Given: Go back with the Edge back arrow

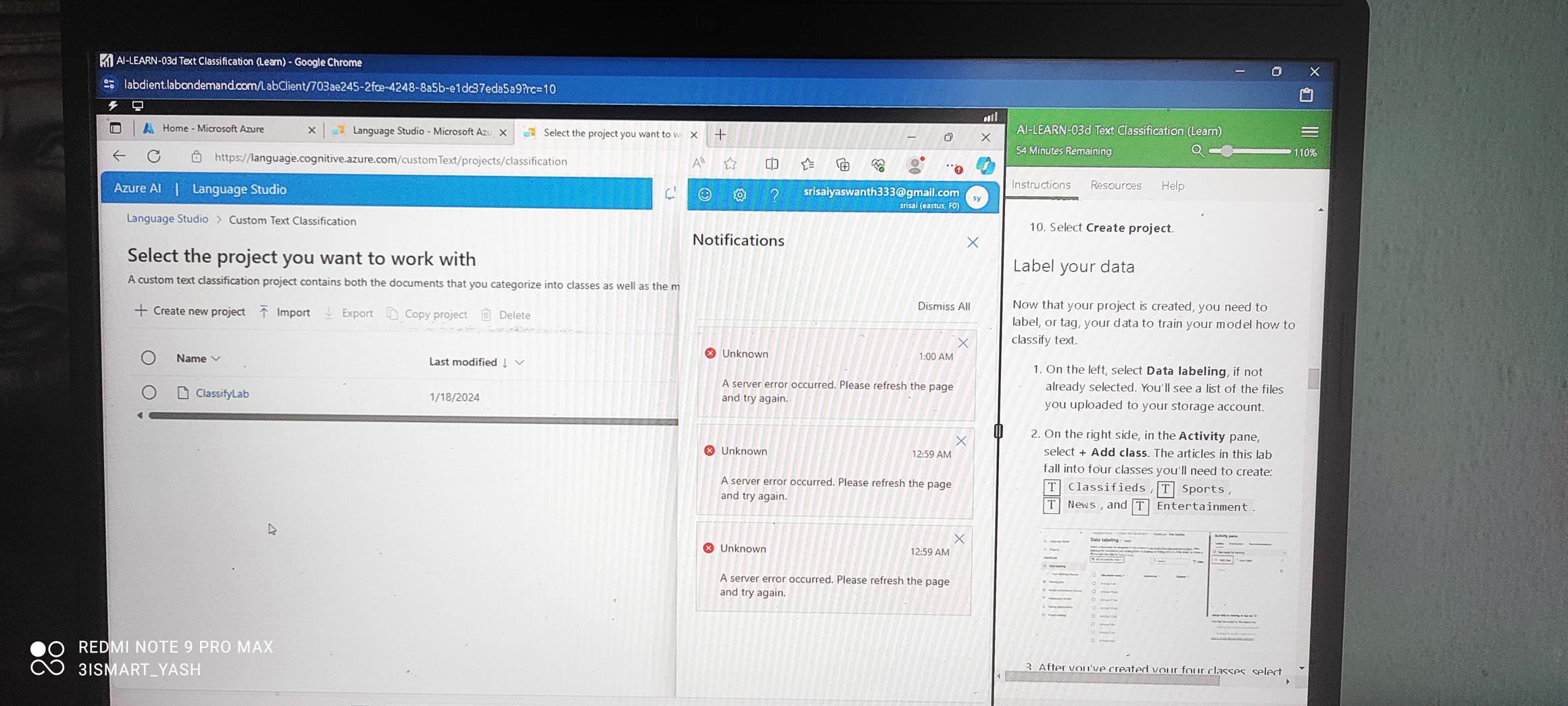Looking at the screenshot, I should pos(120,156).
